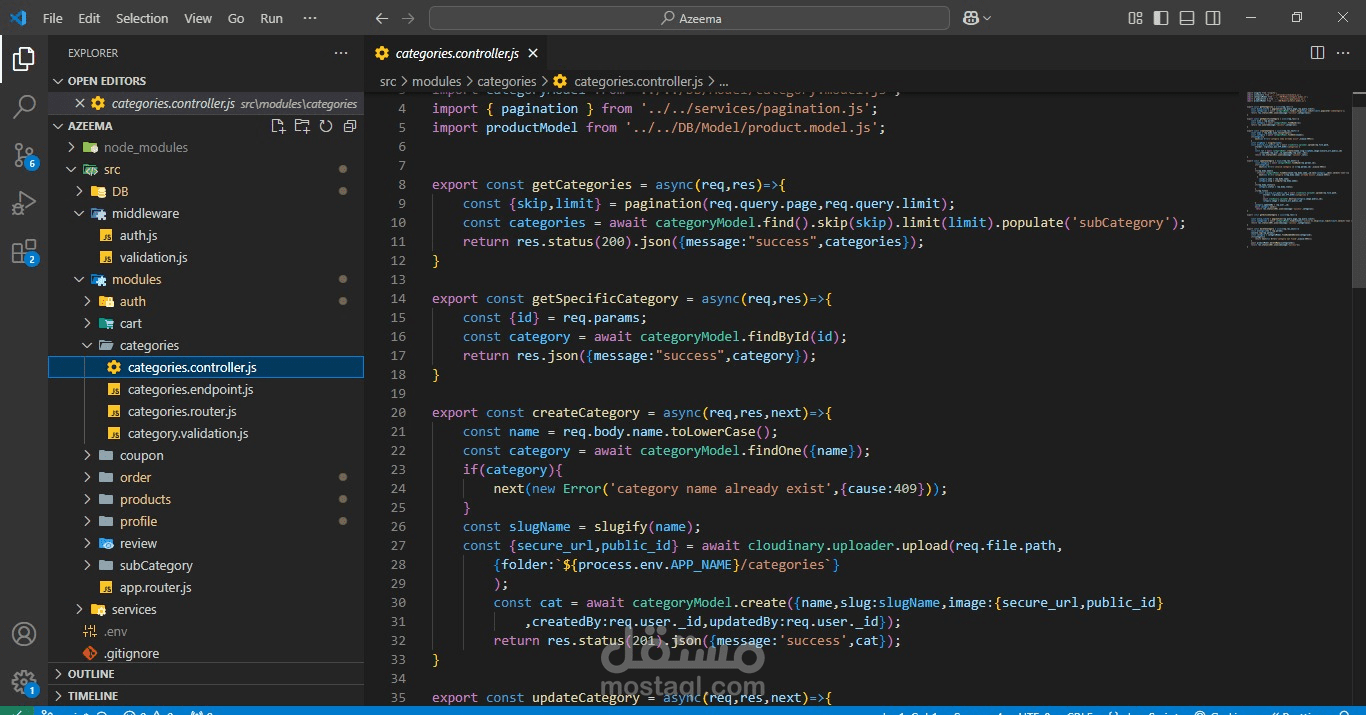
Task: Open the File menu
Action: [x=52, y=18]
